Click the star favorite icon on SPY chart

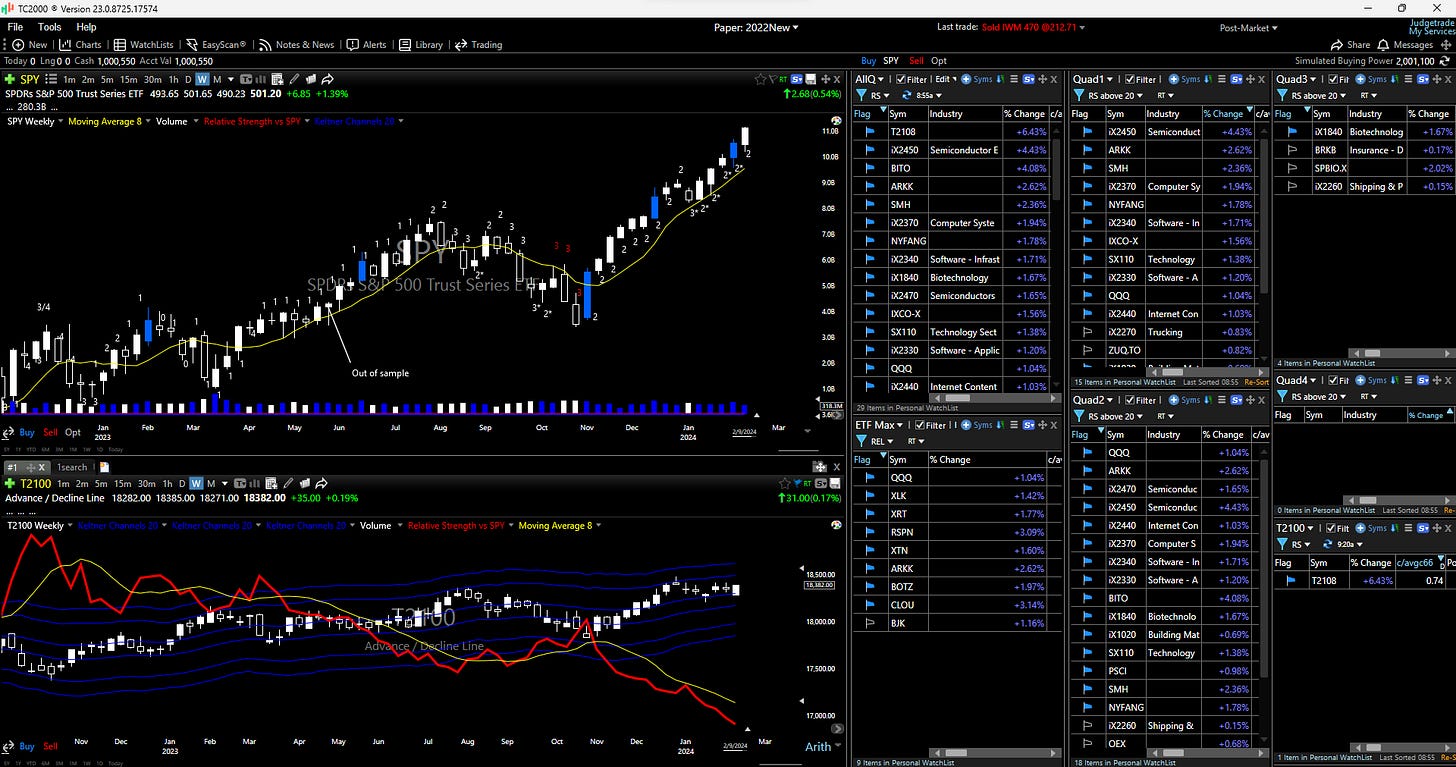point(762,79)
